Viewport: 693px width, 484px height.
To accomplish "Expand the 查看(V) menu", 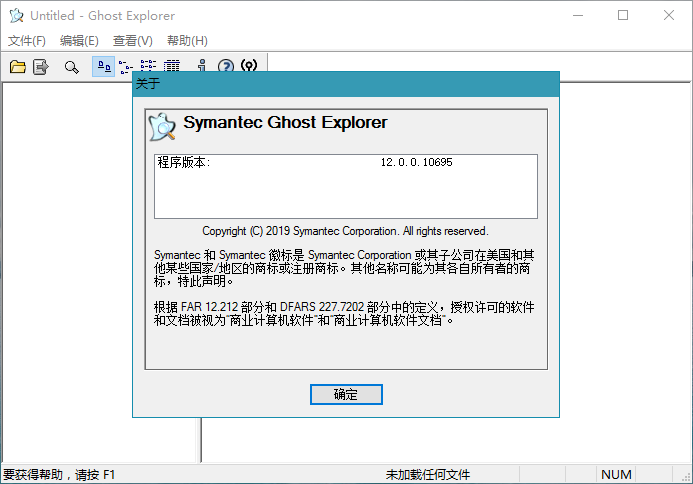I will (x=133, y=41).
